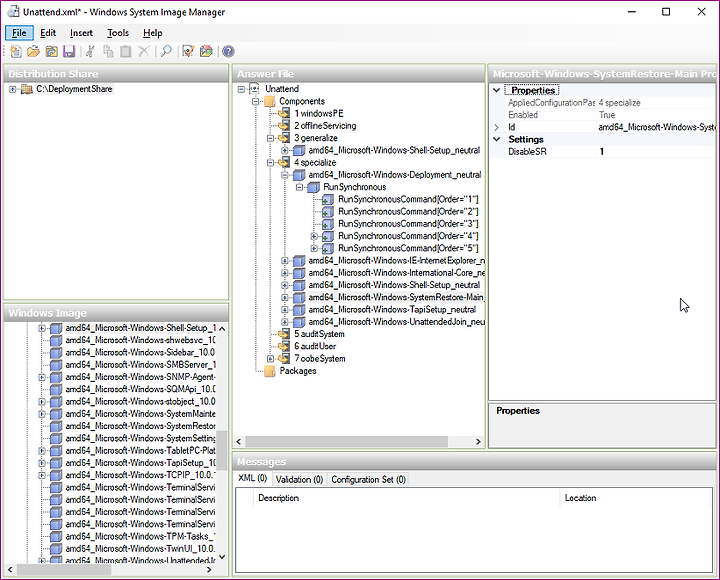This screenshot has width=720, height=580.
Task: Open the Edit menu
Action: tap(48, 33)
